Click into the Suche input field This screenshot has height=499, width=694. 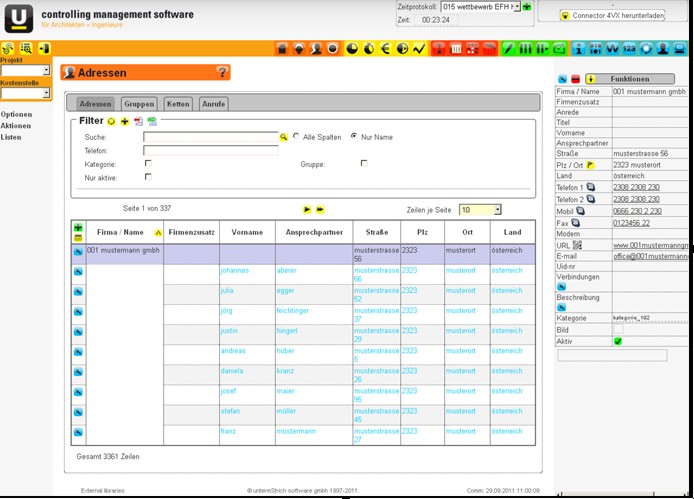[x=211, y=137]
